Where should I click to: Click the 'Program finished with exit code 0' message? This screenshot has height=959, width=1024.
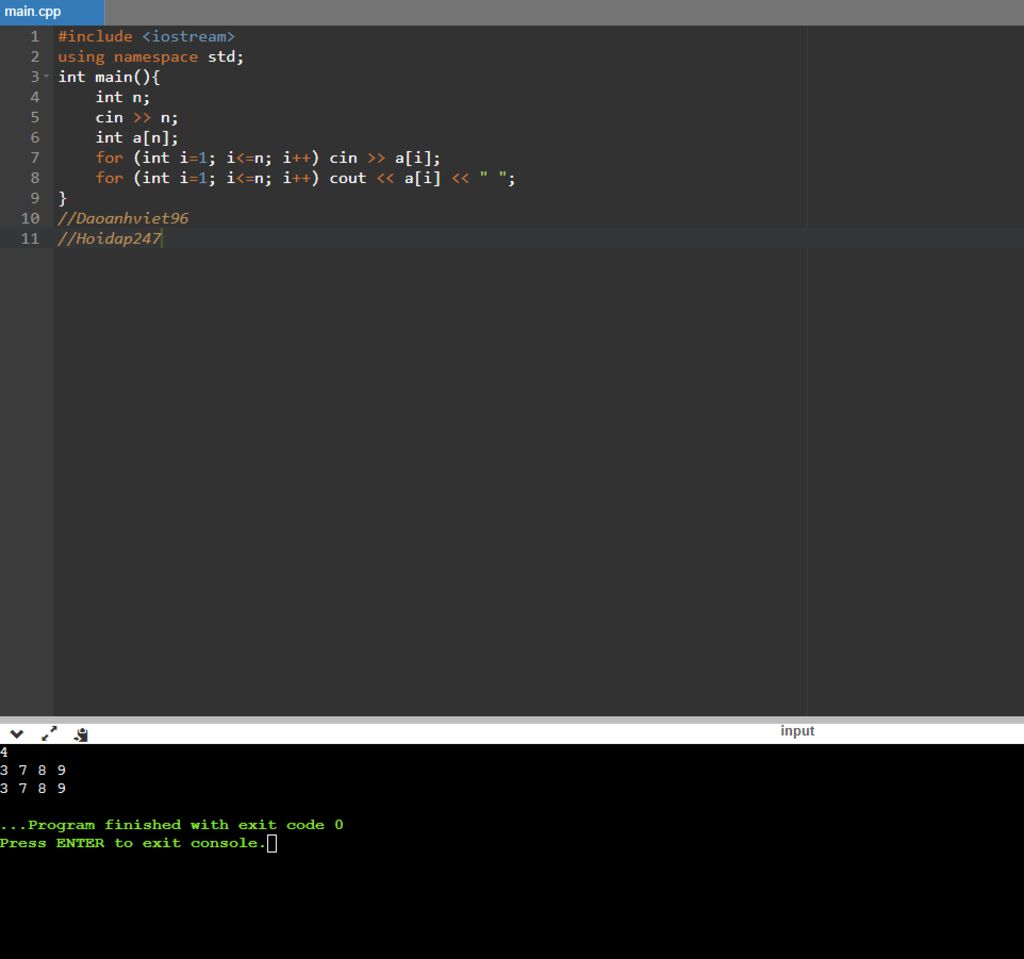click(172, 825)
